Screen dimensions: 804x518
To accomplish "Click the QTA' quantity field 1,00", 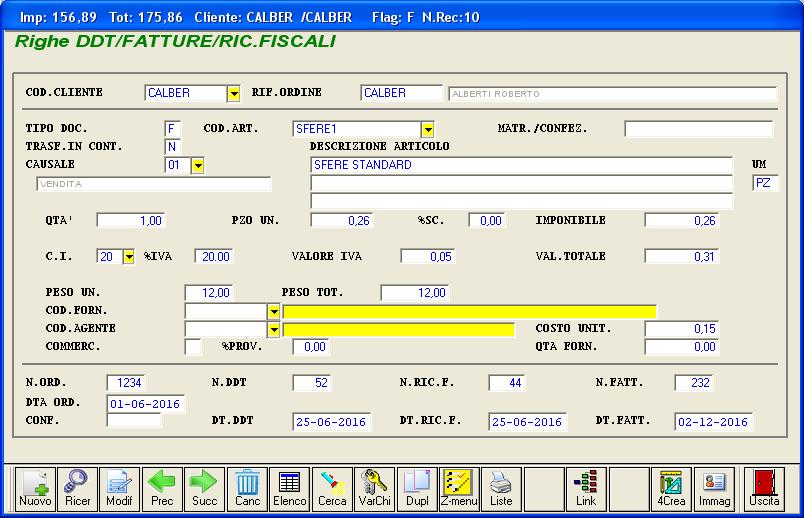I will coord(131,221).
